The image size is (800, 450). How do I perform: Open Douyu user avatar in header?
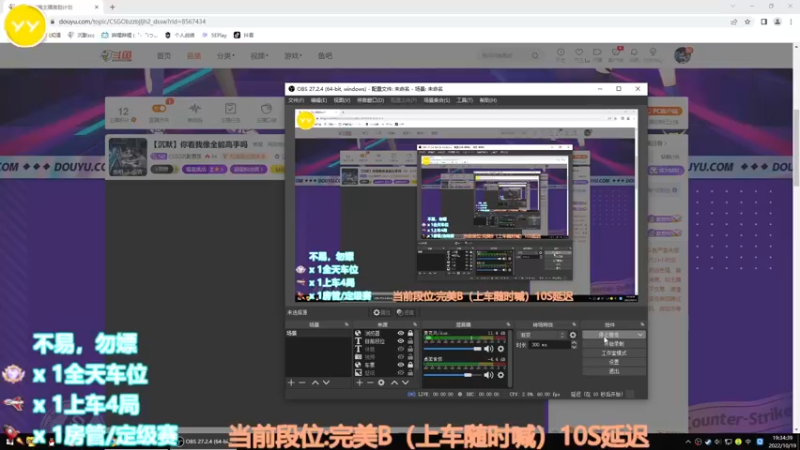point(682,55)
